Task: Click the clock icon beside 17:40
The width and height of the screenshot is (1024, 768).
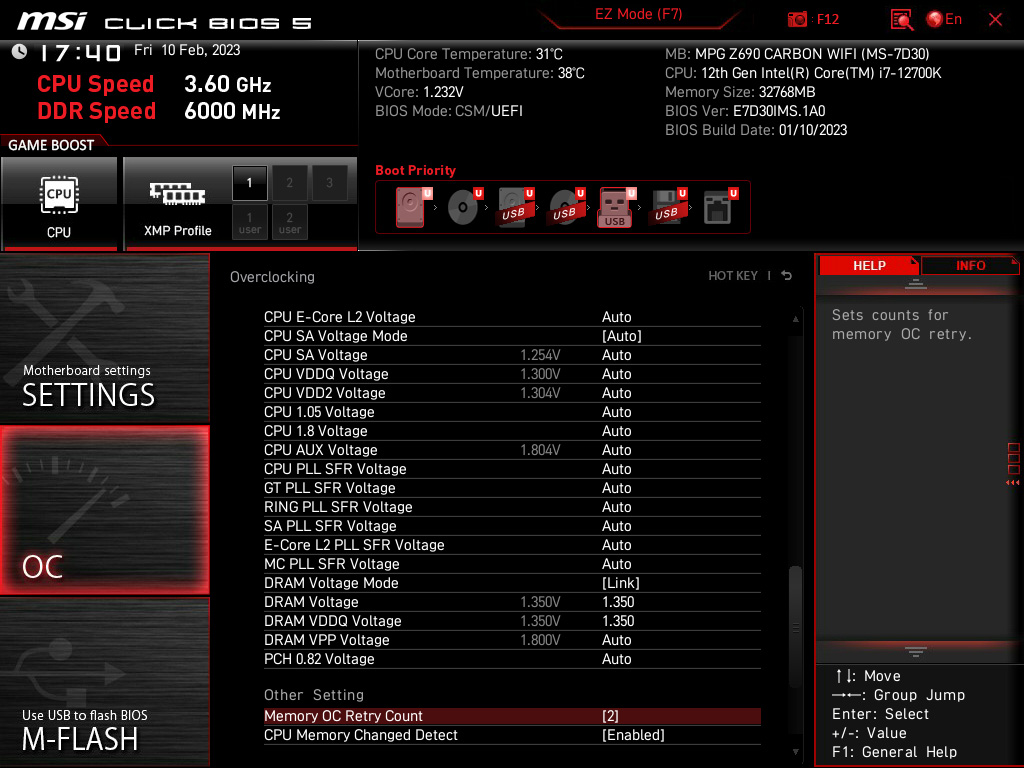Action: click(x=20, y=52)
